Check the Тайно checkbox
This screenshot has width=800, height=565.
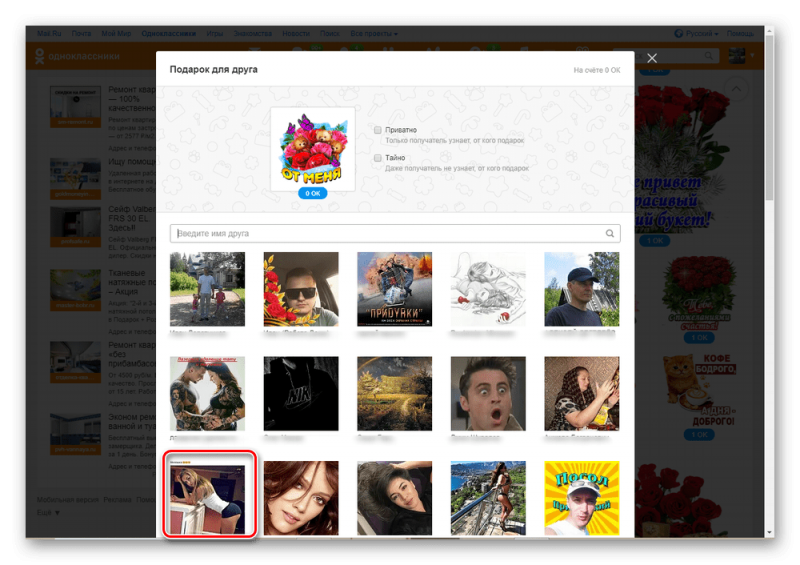pyautogui.click(x=378, y=158)
